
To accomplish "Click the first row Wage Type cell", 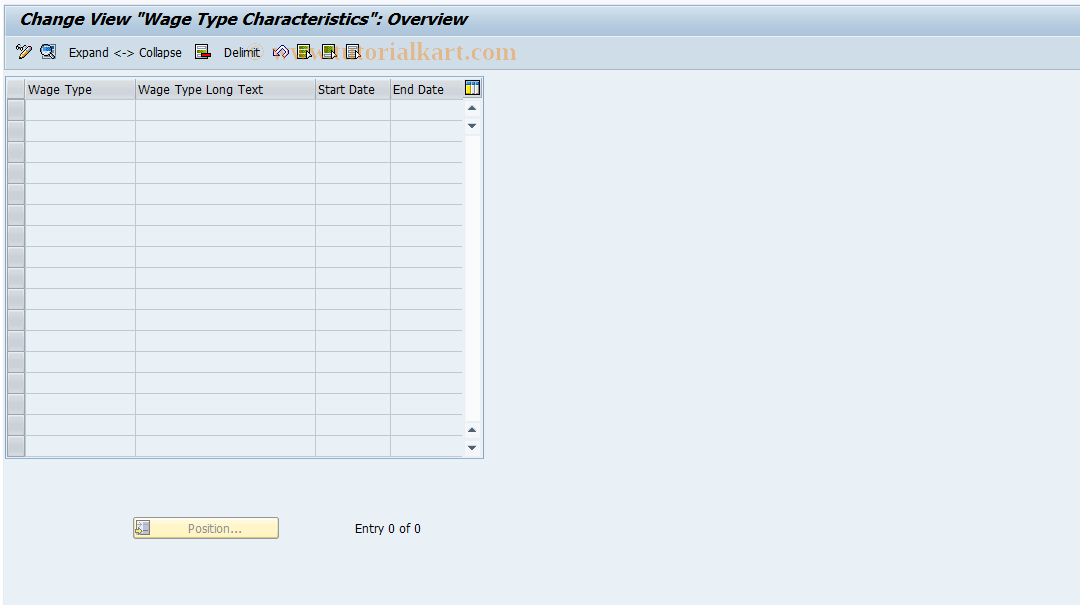I will click(80, 110).
